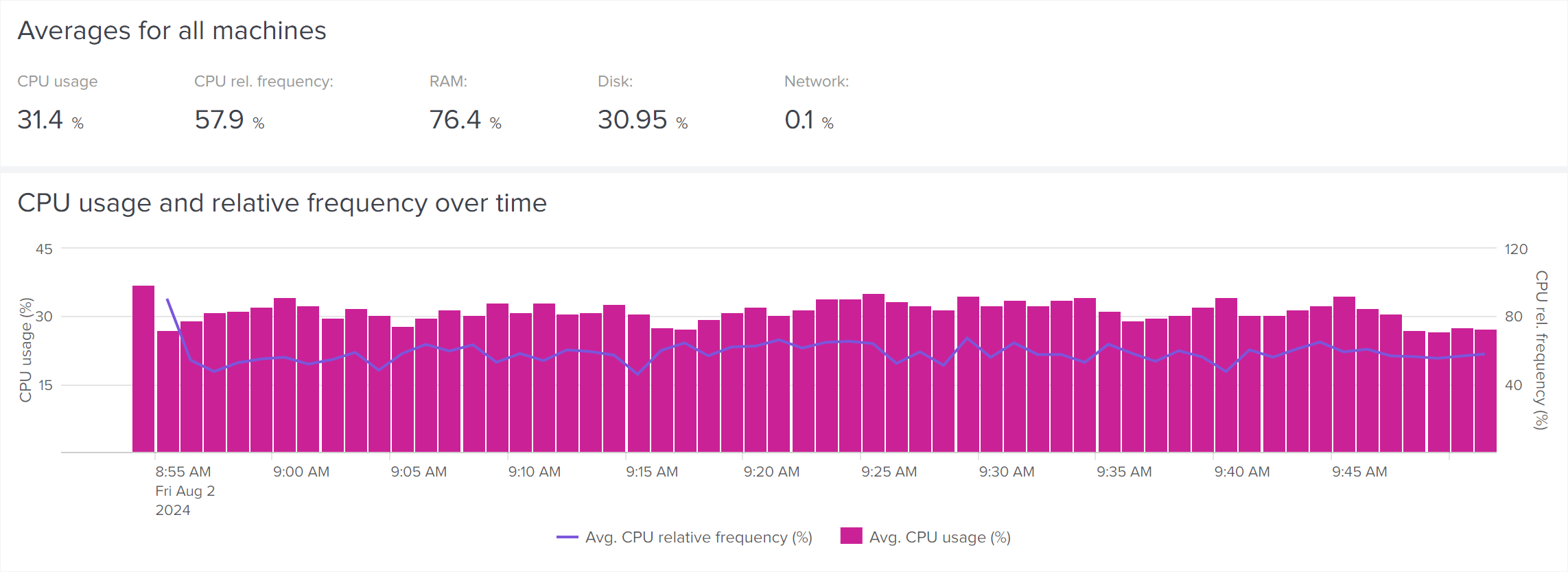This screenshot has height=572, width=1568.
Task: Toggle the Avg. CPU relative frequency legend label
Action: (x=698, y=537)
